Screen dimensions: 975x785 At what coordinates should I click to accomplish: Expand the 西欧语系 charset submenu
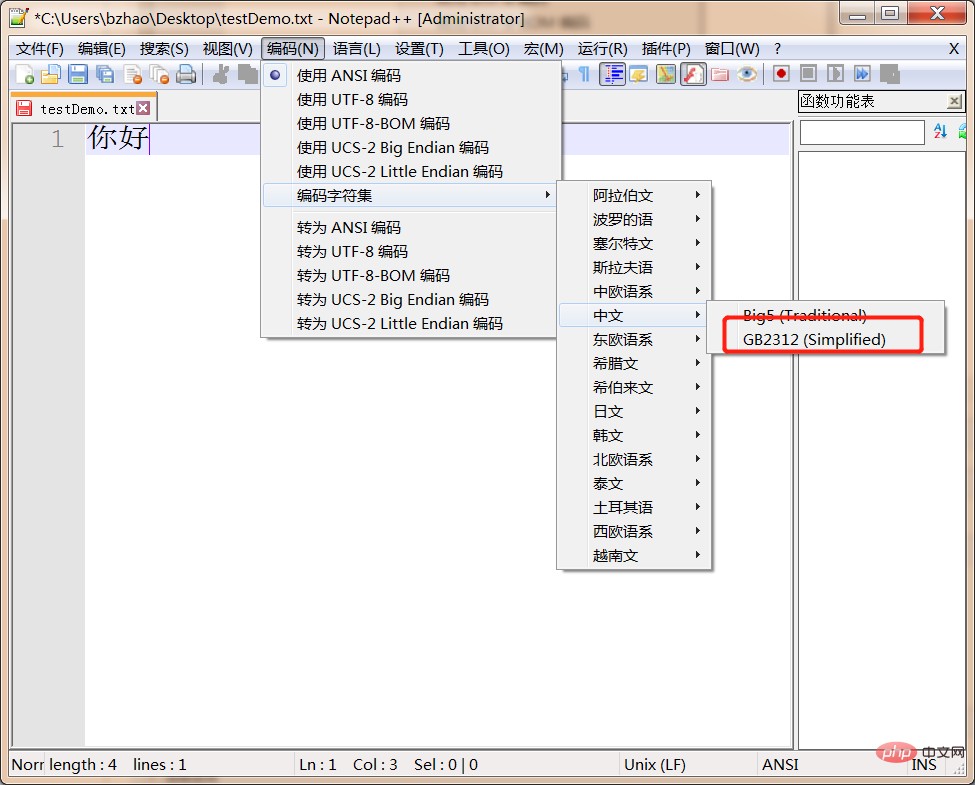coord(634,531)
